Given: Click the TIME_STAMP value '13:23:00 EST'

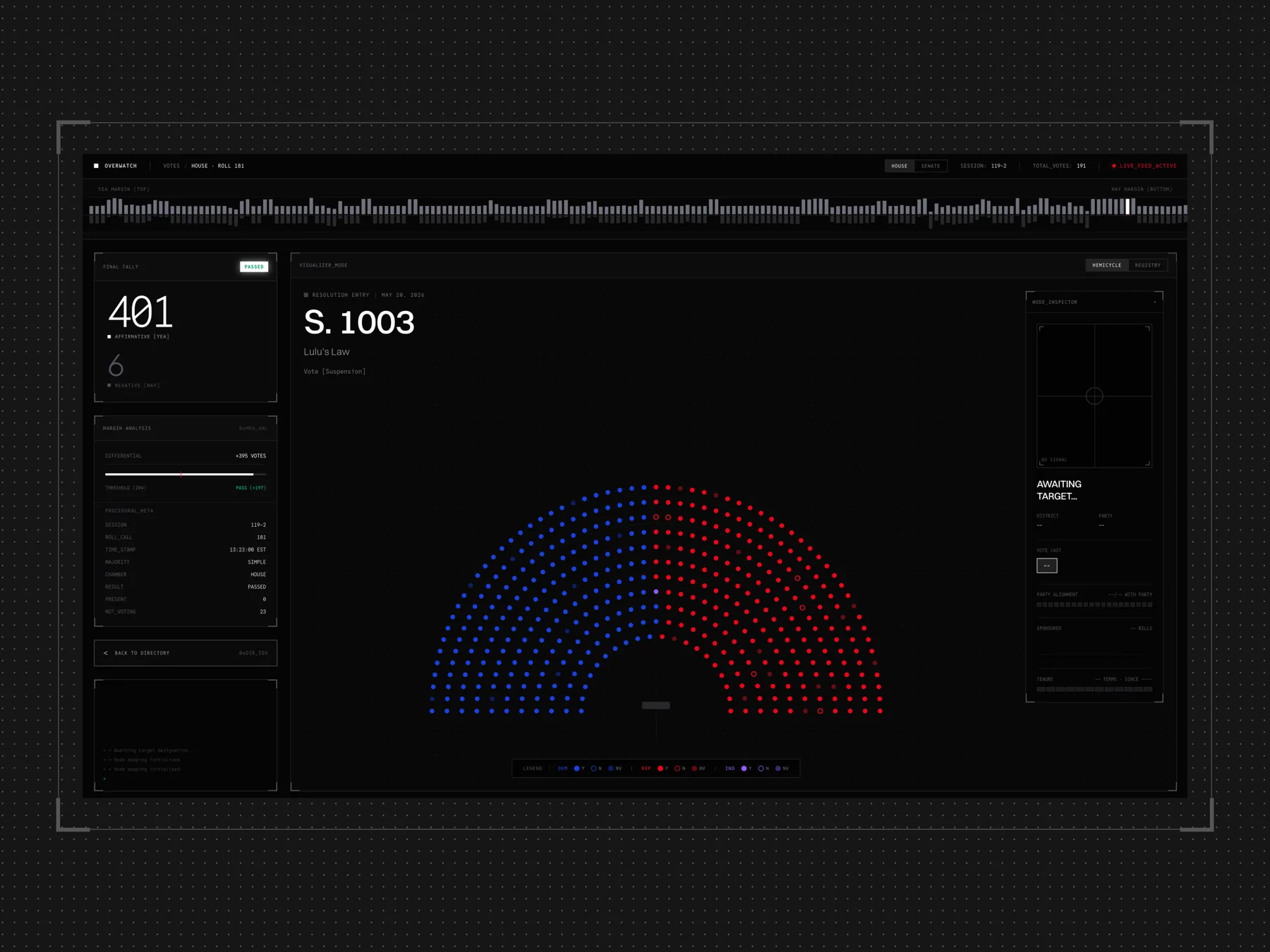Looking at the screenshot, I should tap(248, 549).
